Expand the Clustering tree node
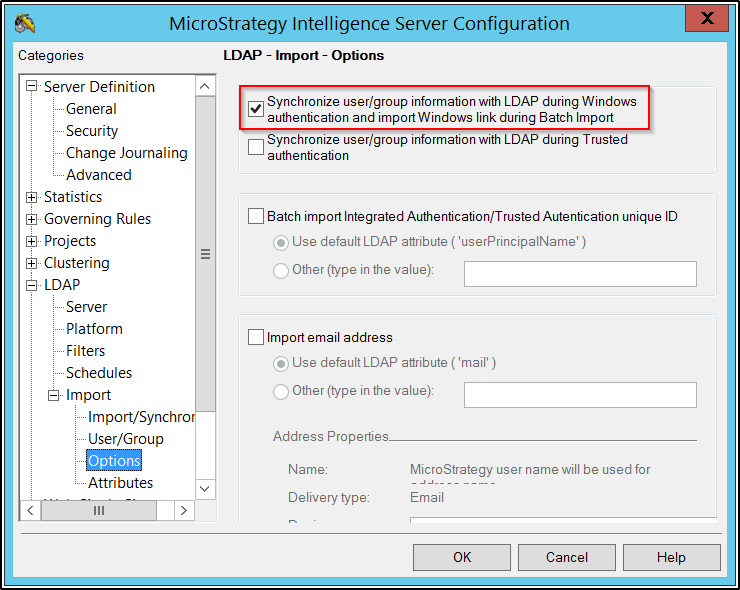740x590 pixels. pos(32,263)
